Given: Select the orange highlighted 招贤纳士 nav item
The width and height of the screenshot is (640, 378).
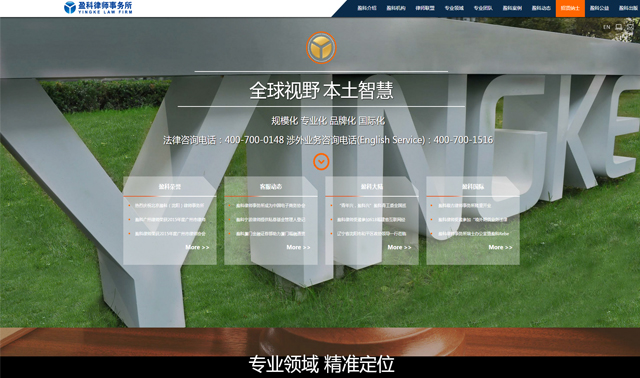Looking at the screenshot, I should tap(570, 8).
